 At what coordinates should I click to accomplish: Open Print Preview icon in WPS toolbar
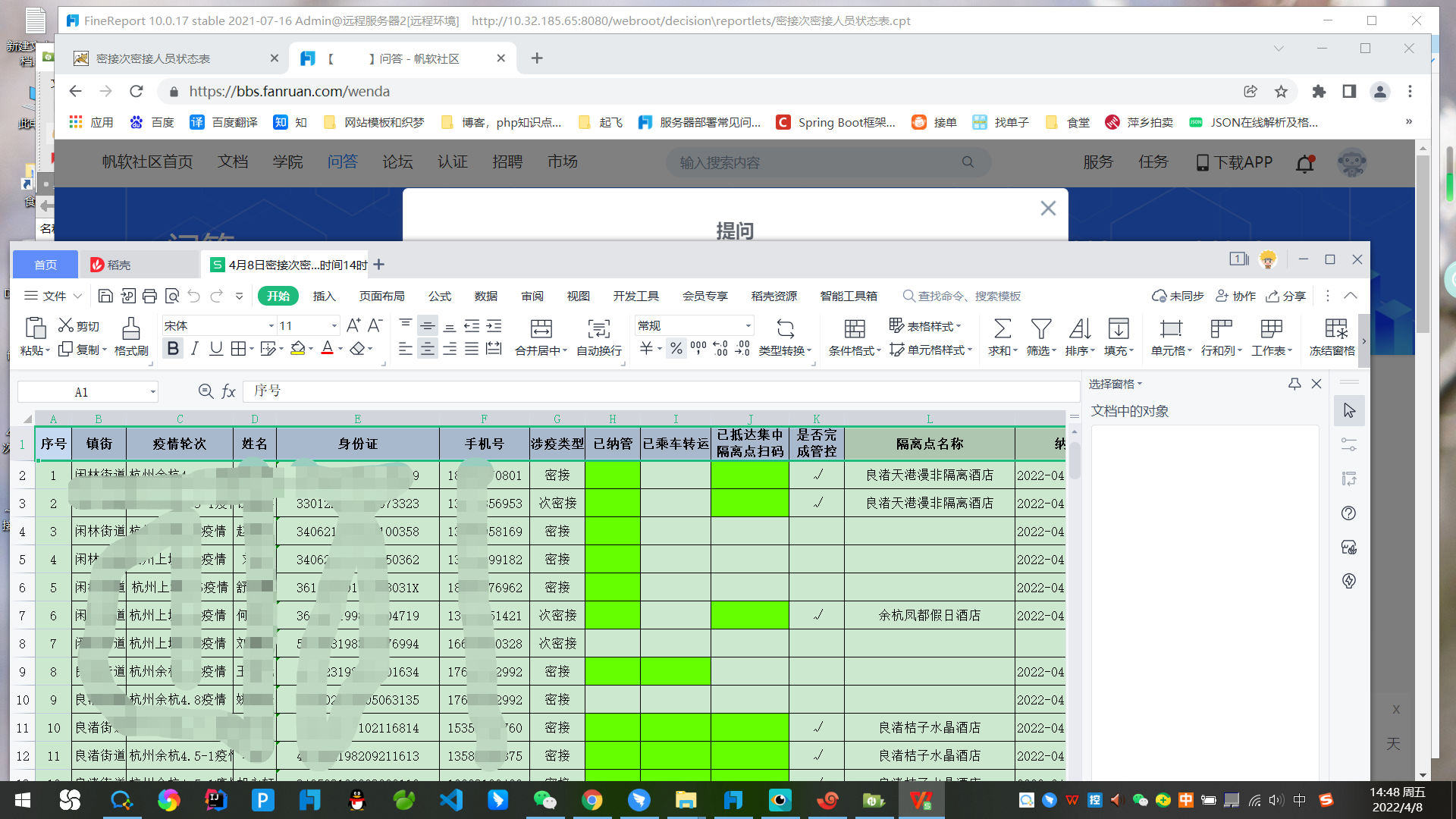click(172, 296)
